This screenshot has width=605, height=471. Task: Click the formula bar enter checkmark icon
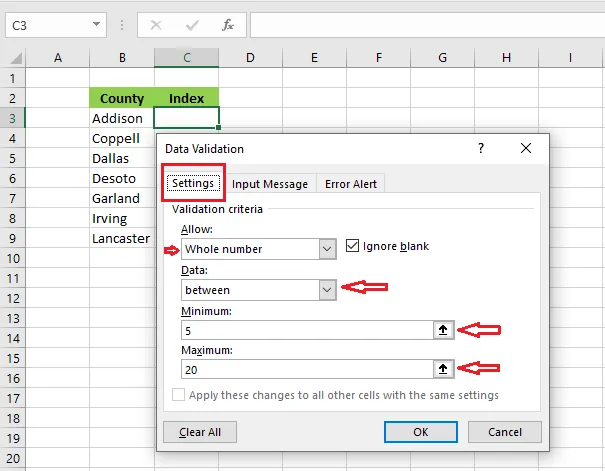192,25
